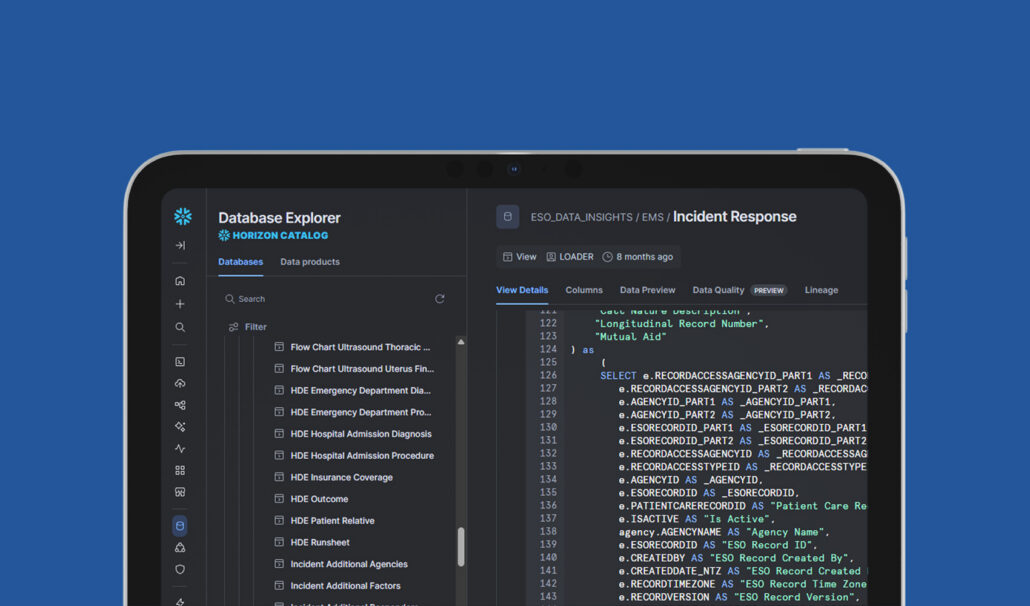
Task: Switch to the Data products tab
Action: (x=310, y=262)
